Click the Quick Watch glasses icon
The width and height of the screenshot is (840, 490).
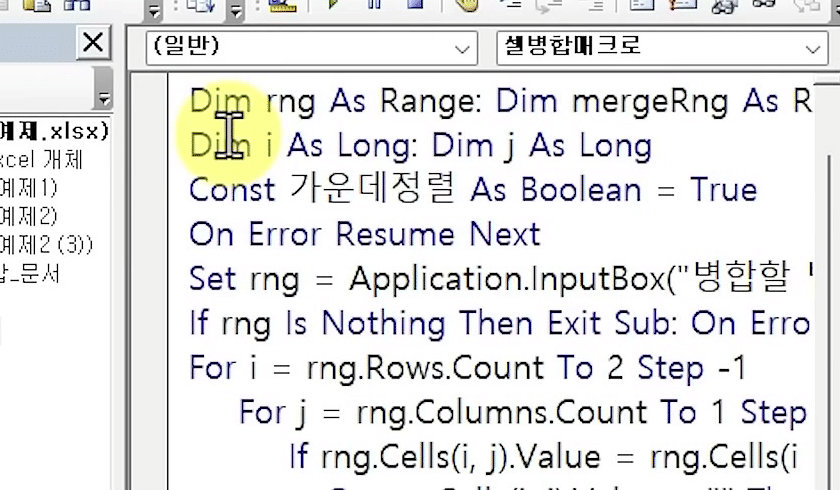coord(763,5)
